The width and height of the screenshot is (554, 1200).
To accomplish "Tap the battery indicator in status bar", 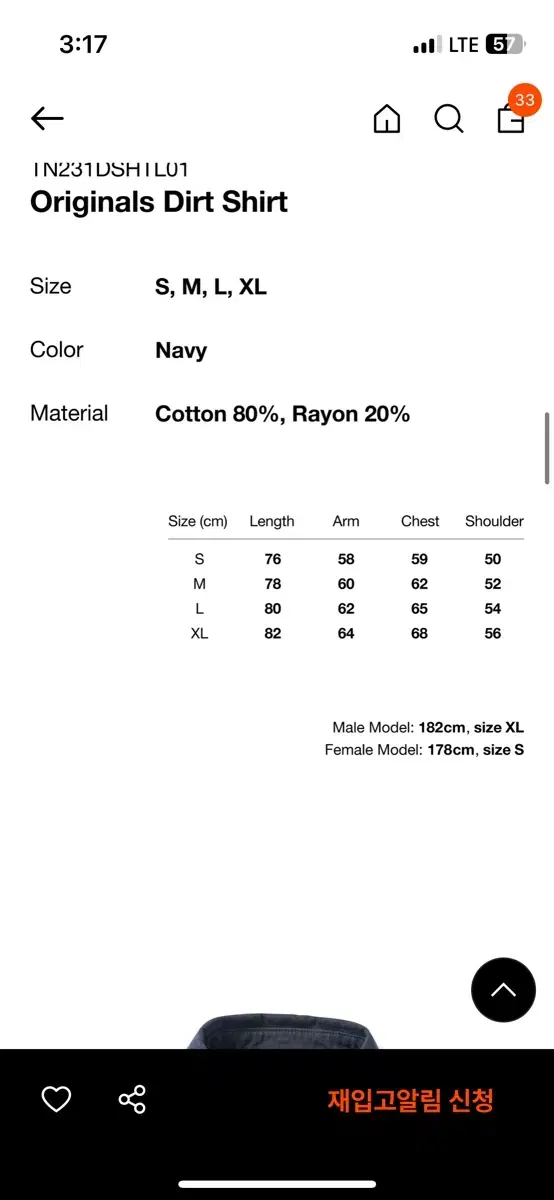I will coord(504,44).
